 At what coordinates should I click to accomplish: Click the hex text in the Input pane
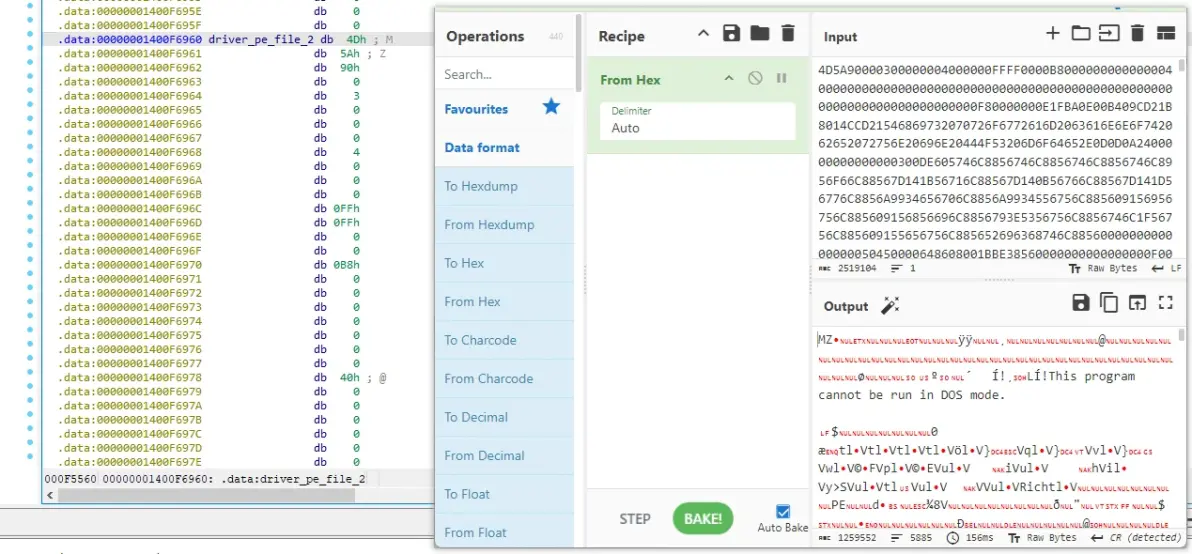pos(994,162)
